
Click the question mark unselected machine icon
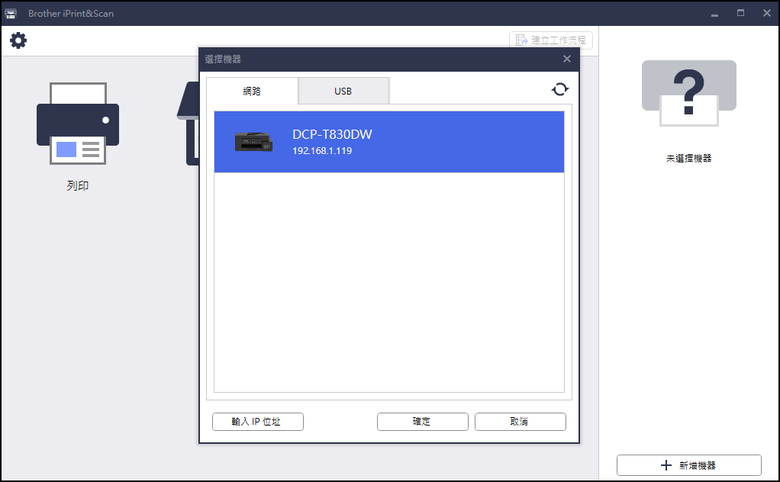(x=689, y=93)
